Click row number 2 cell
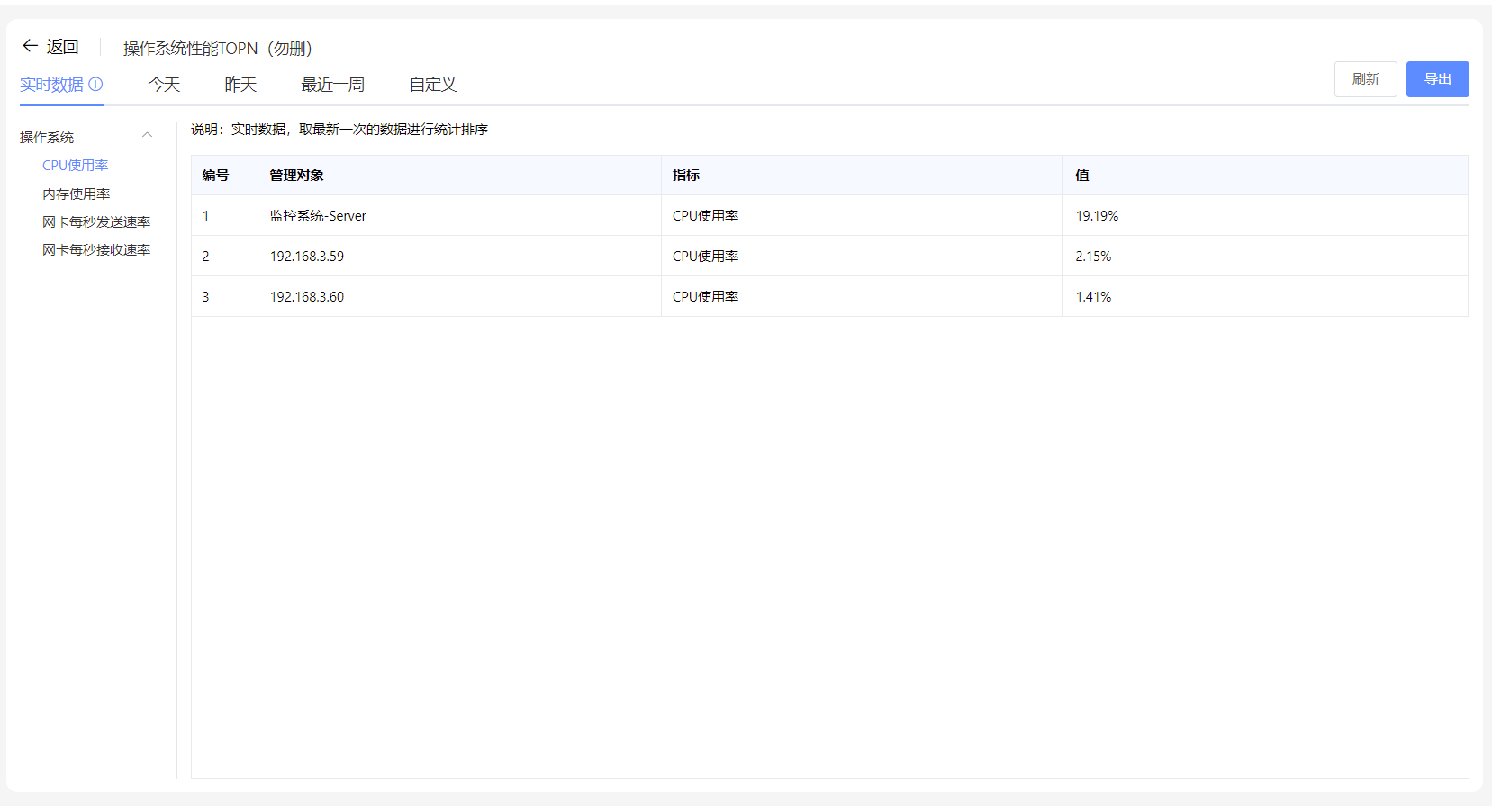The width and height of the screenshot is (1492, 812). tap(224, 257)
